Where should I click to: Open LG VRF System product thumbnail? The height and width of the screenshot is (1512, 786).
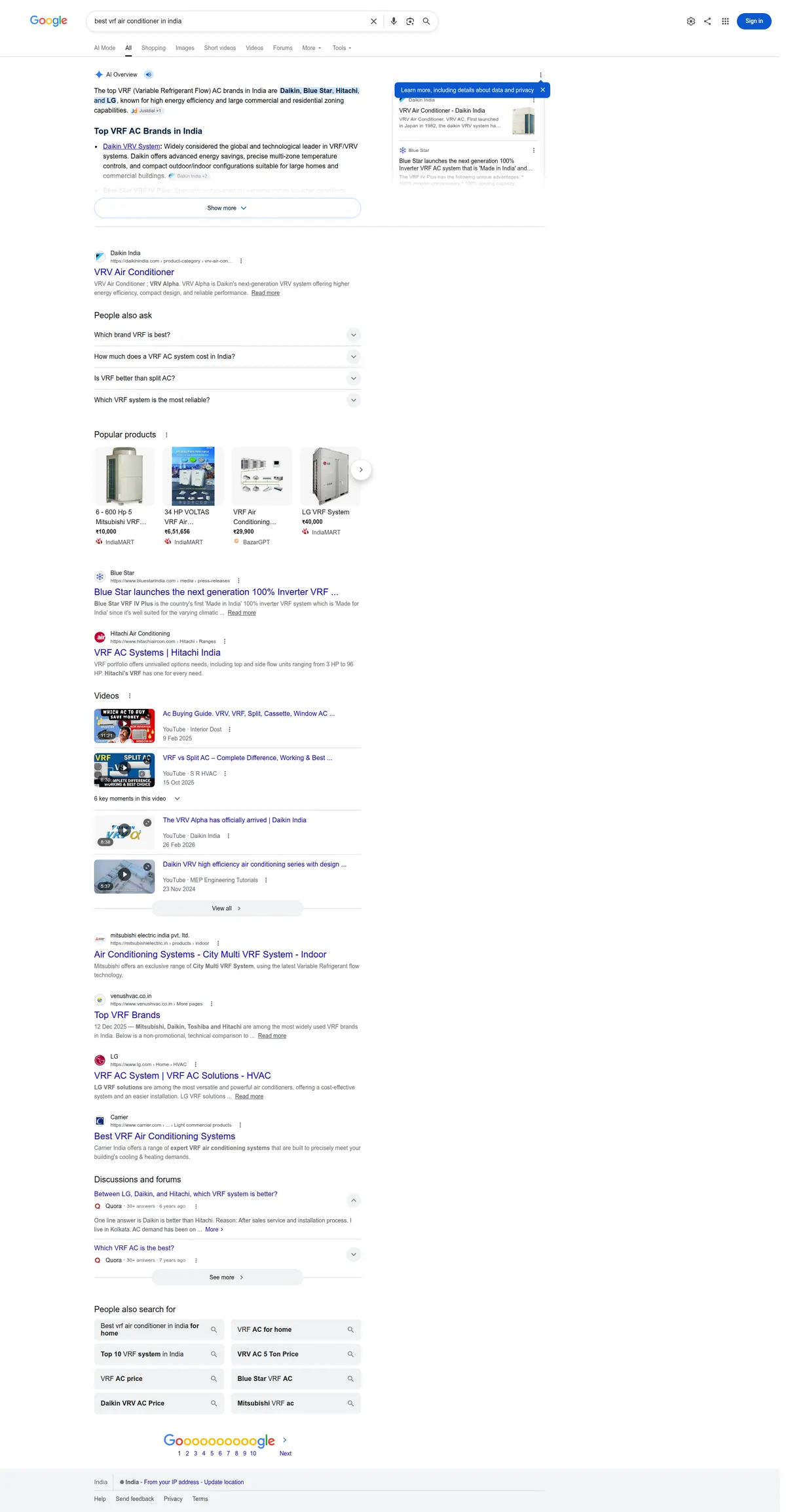[330, 476]
